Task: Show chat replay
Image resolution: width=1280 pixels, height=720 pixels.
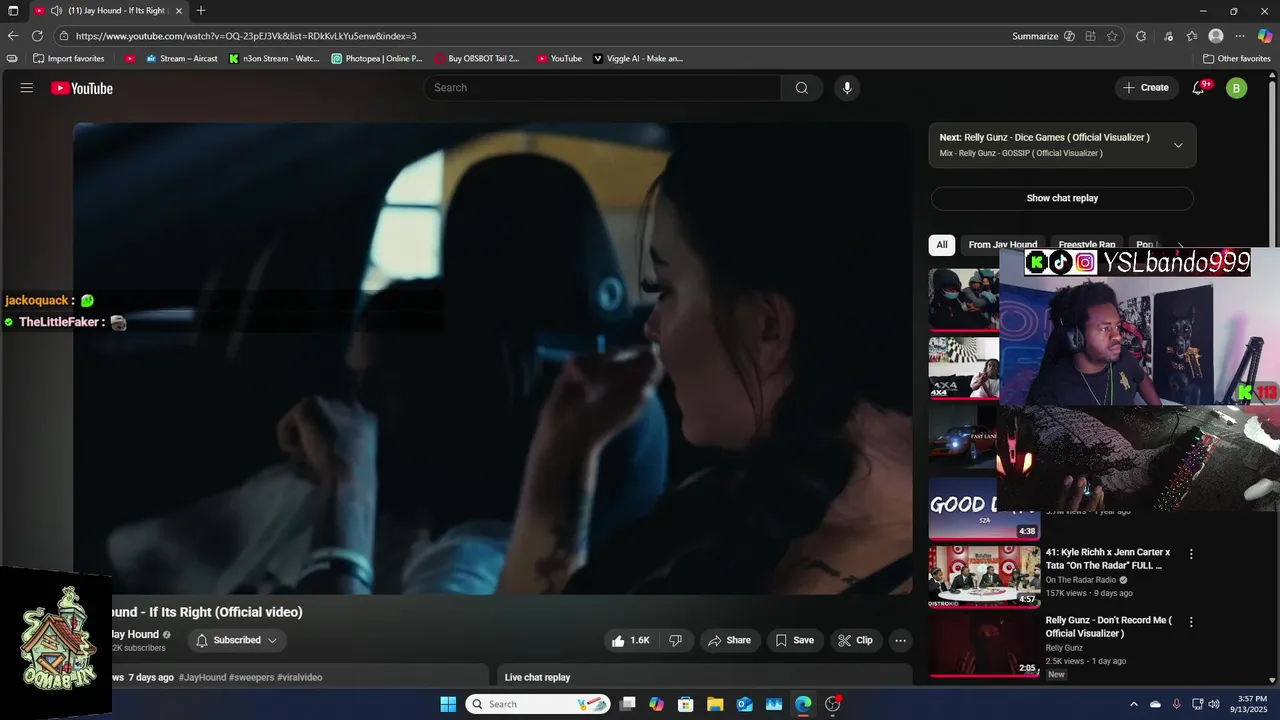Action: pyautogui.click(x=1062, y=198)
